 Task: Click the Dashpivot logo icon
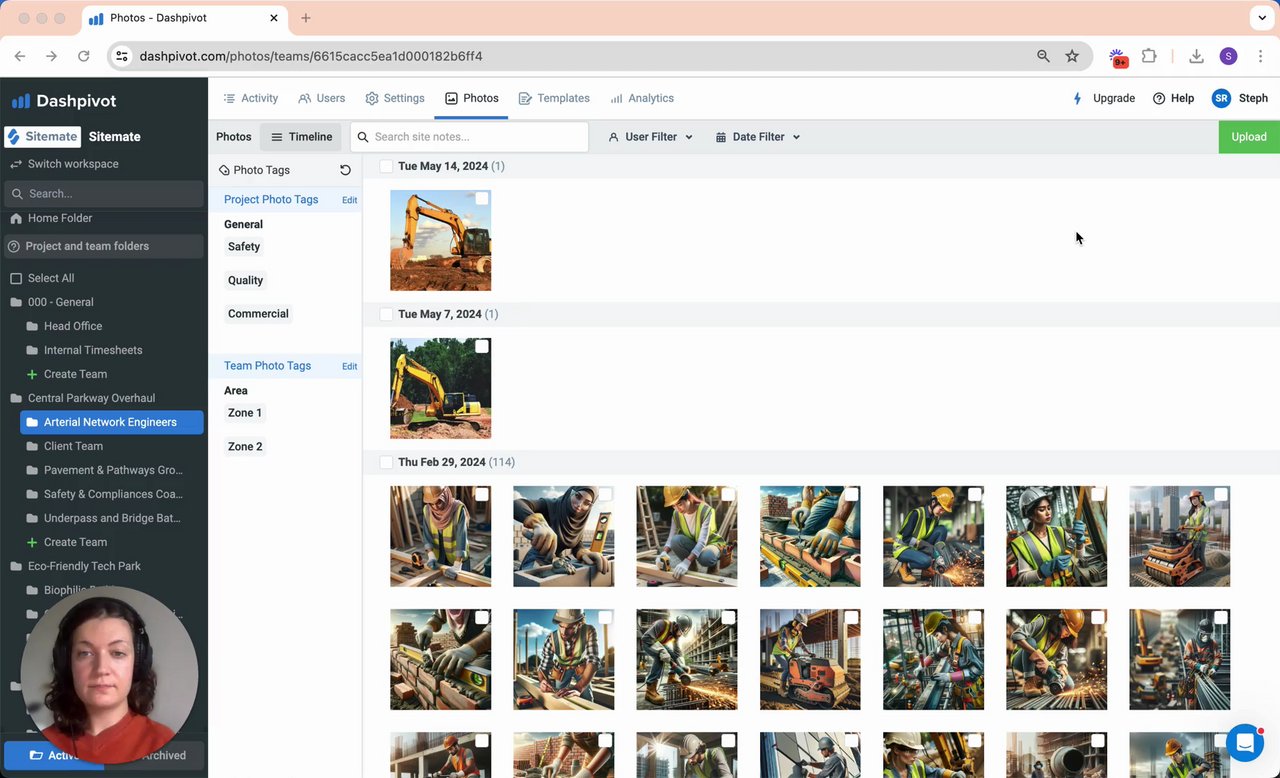click(21, 101)
